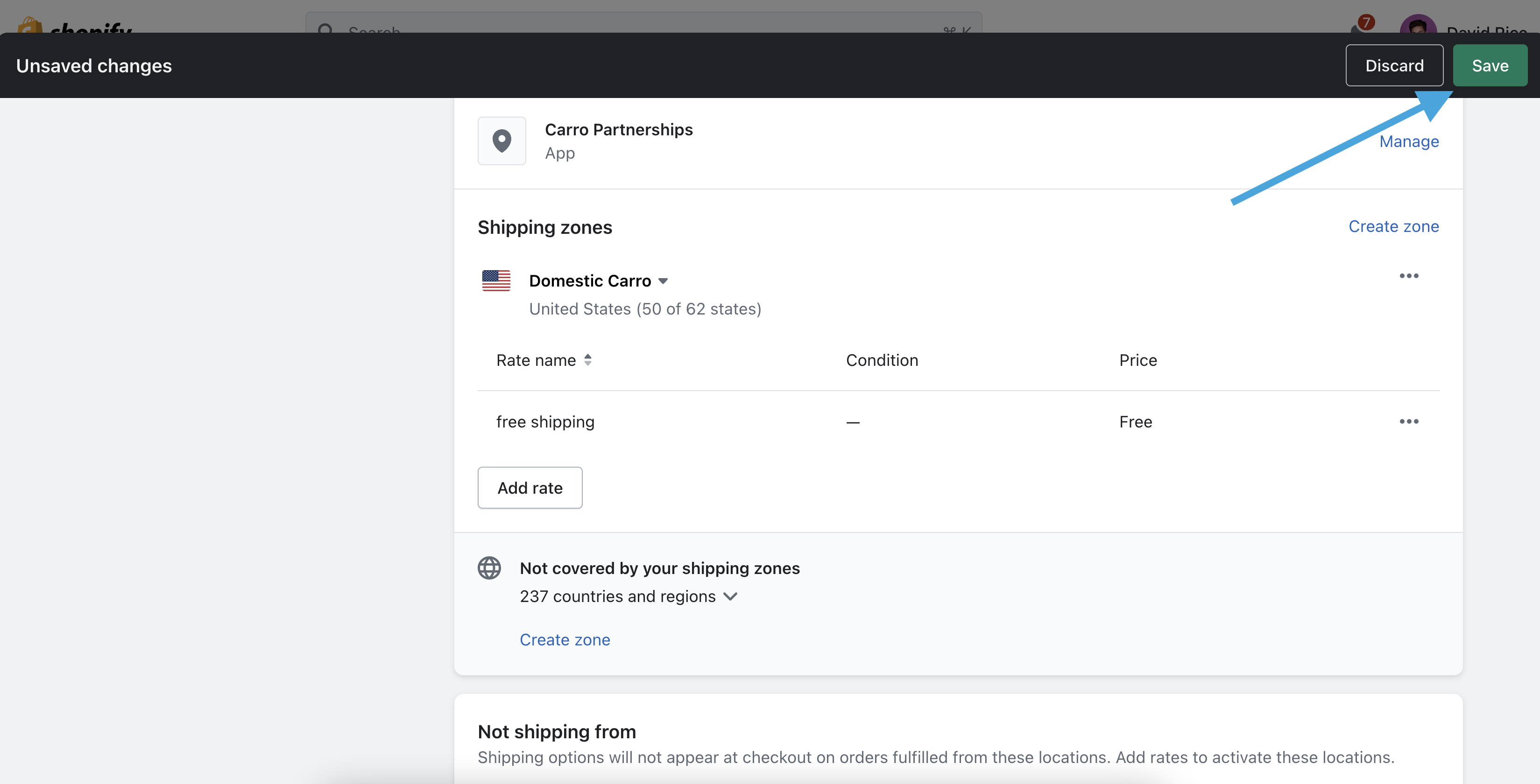
Task: Click the globe icon beside uncovered zones
Action: [x=489, y=567]
